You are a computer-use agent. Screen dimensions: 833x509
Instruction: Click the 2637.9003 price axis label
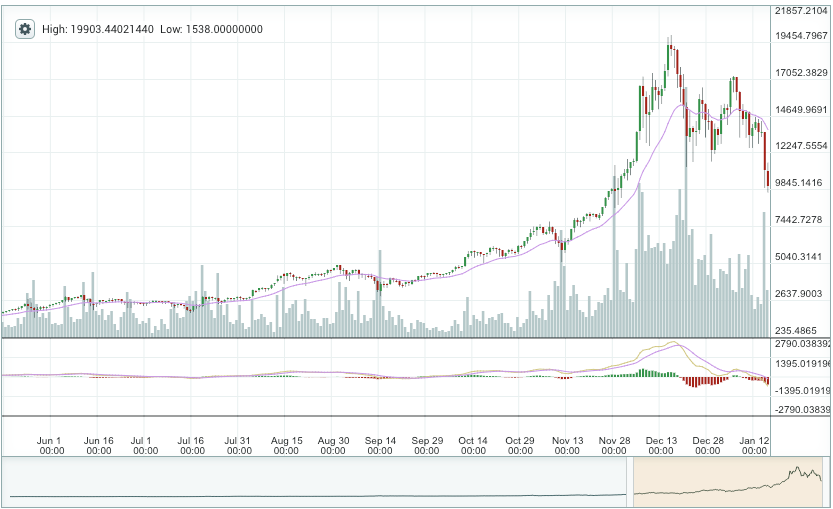click(798, 294)
